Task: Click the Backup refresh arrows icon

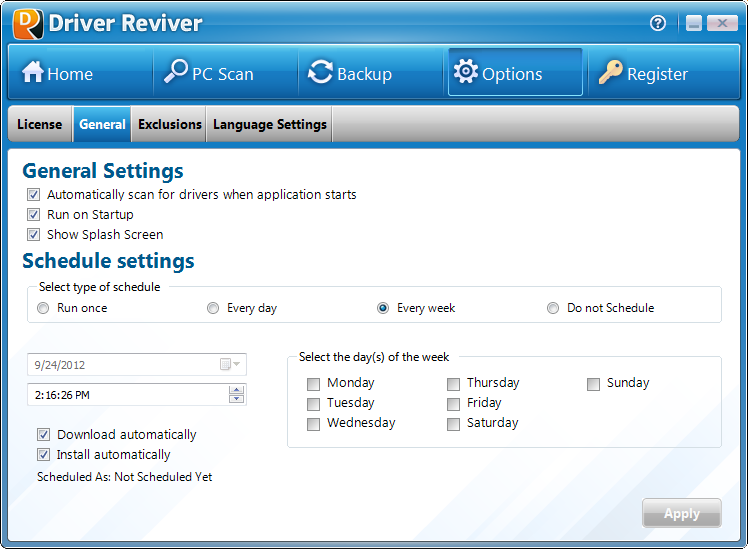Action: click(320, 72)
